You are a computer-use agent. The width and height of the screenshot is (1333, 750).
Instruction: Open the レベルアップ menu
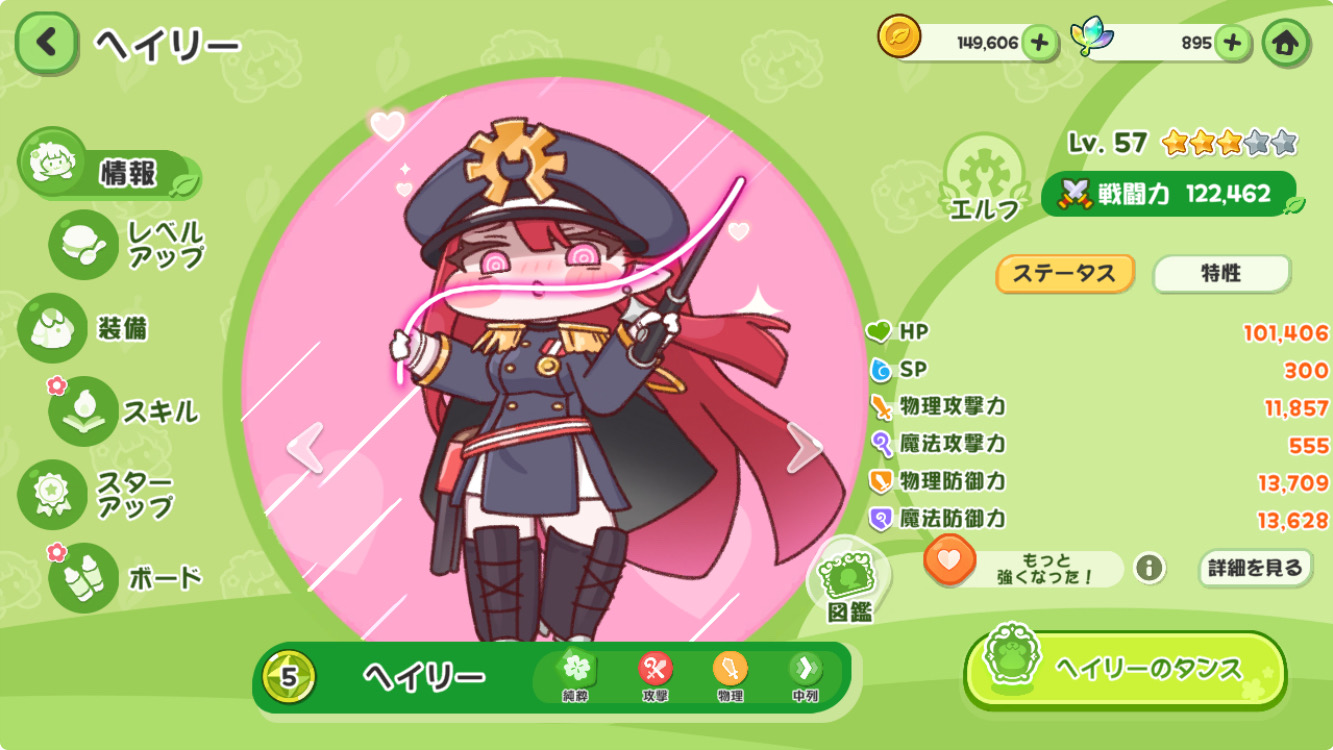[x=127, y=245]
